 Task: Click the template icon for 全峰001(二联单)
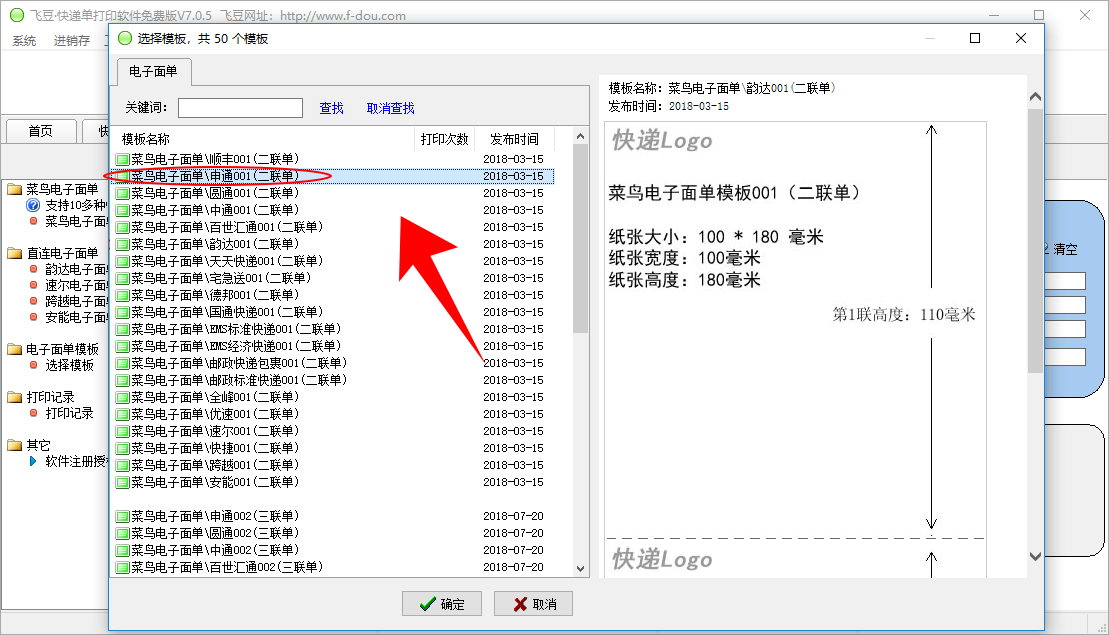122,397
